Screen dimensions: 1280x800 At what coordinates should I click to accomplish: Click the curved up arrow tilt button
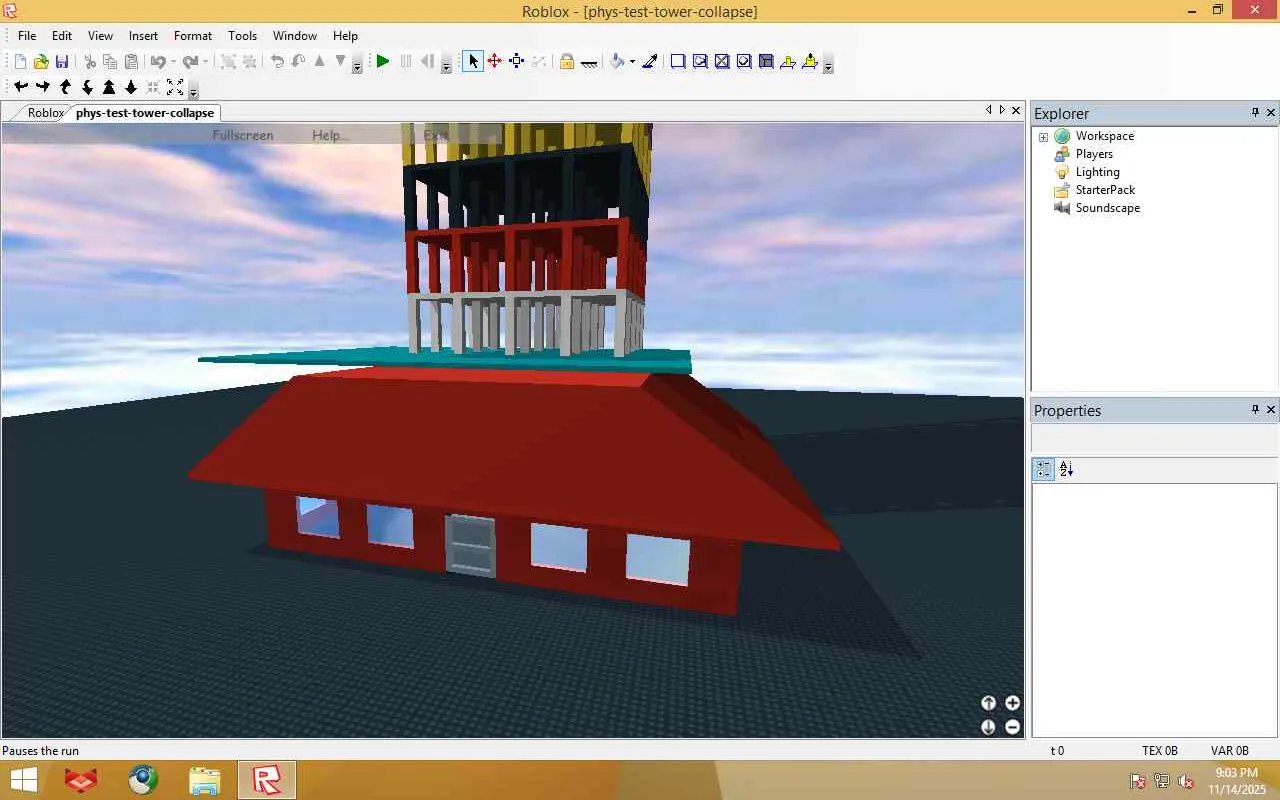(x=65, y=88)
